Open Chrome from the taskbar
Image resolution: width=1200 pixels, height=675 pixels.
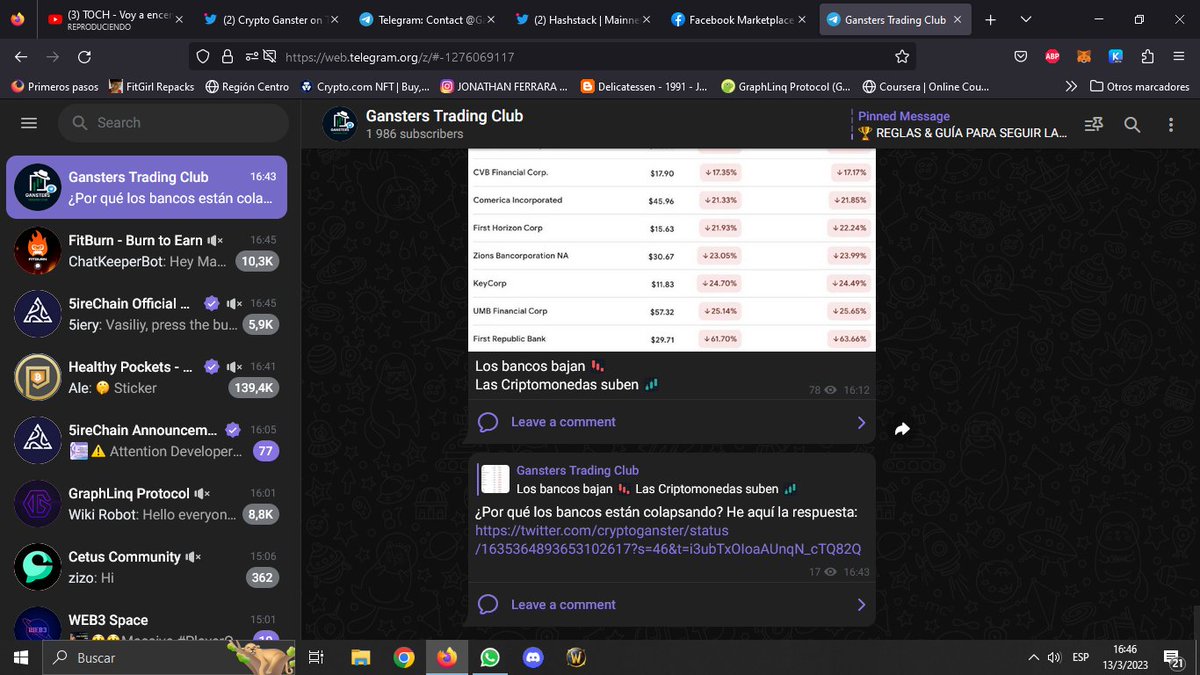pos(404,657)
